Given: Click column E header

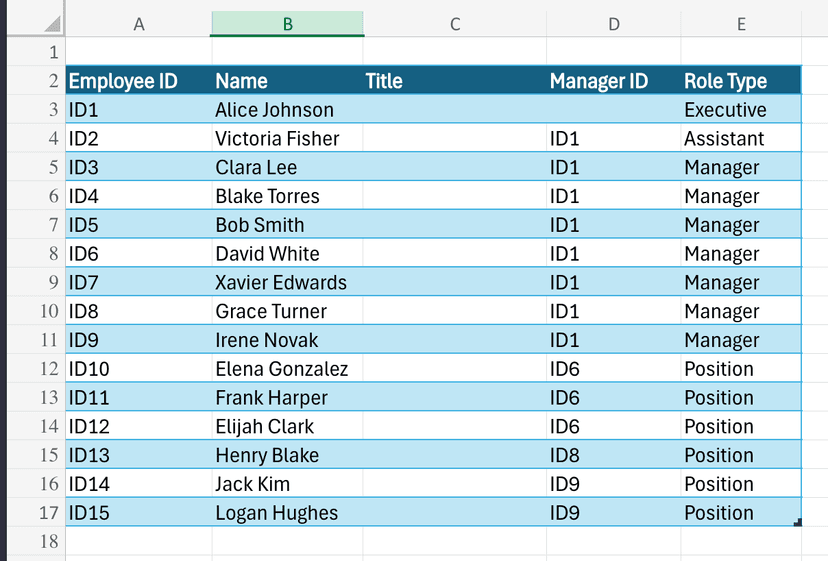Looking at the screenshot, I should 741,24.
